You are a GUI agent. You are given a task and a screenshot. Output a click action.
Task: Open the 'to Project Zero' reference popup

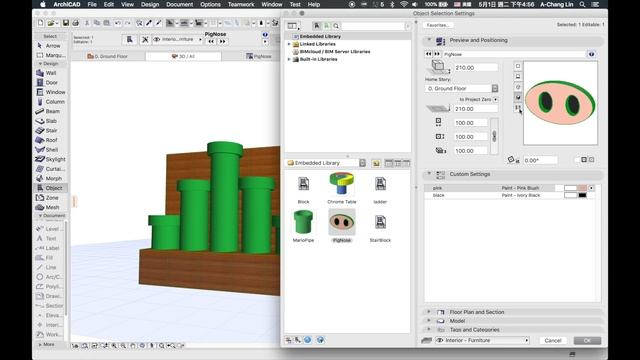pyautogui.click(x=496, y=100)
